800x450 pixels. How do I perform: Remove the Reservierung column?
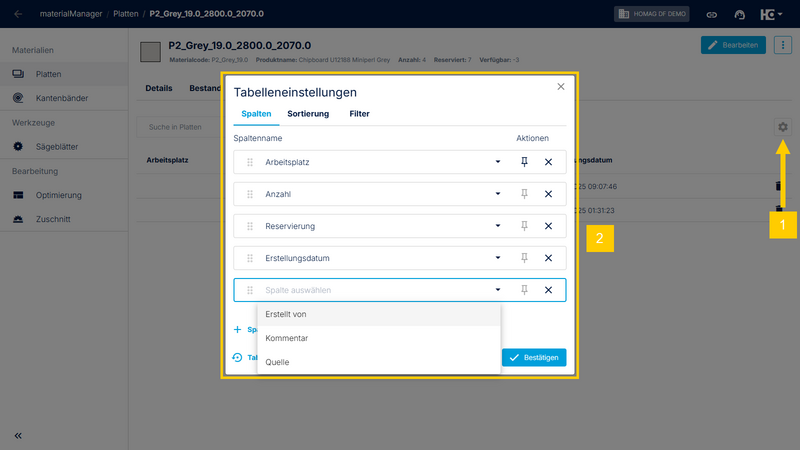pos(548,226)
